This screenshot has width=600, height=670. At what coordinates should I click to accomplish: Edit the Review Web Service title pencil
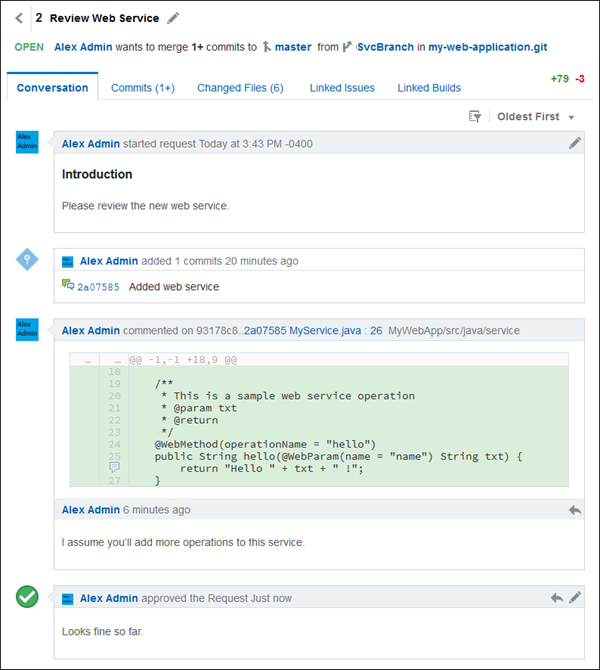pyautogui.click(x=174, y=18)
